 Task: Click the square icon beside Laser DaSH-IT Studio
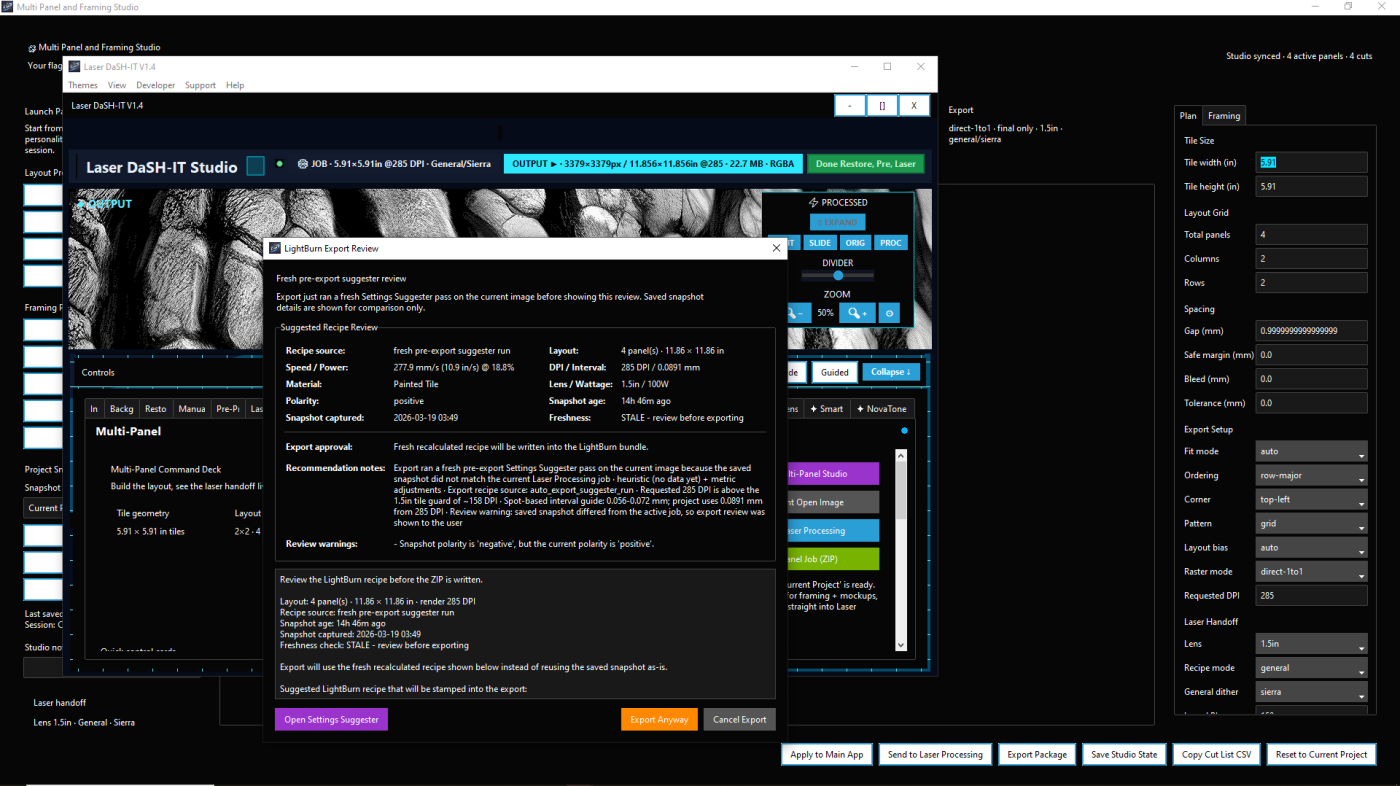click(x=255, y=166)
